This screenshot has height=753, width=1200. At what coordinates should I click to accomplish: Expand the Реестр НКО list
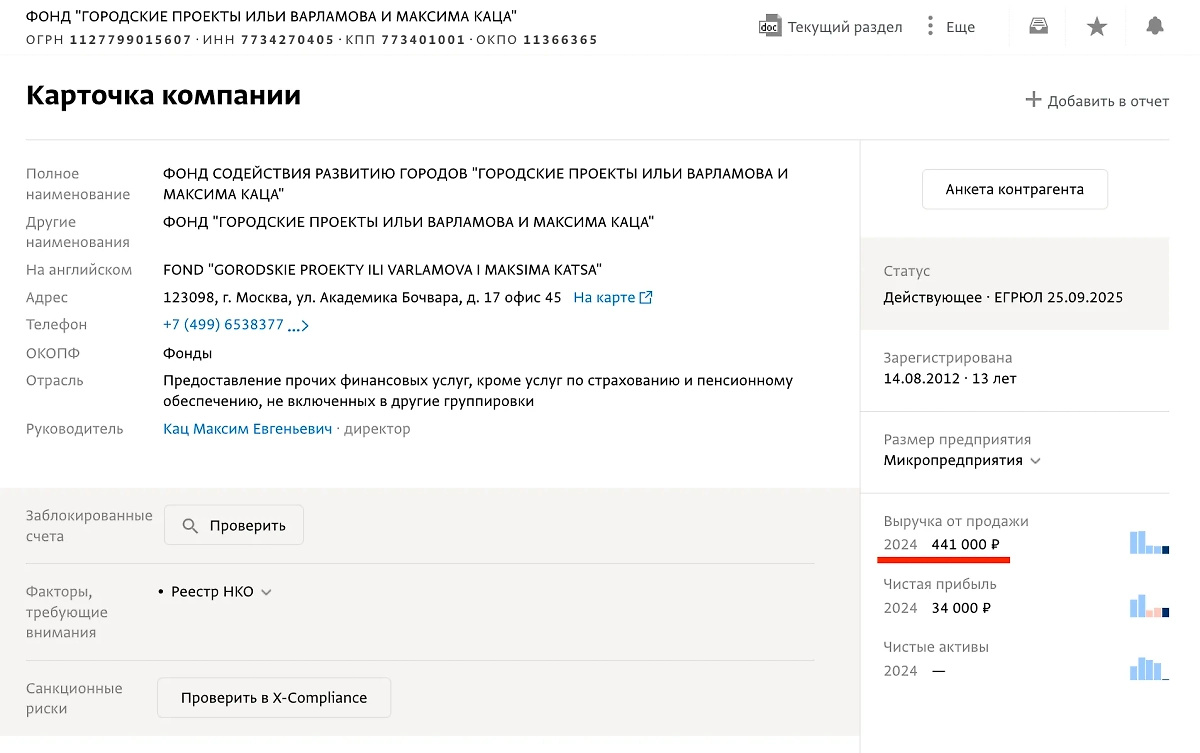[x=266, y=591]
